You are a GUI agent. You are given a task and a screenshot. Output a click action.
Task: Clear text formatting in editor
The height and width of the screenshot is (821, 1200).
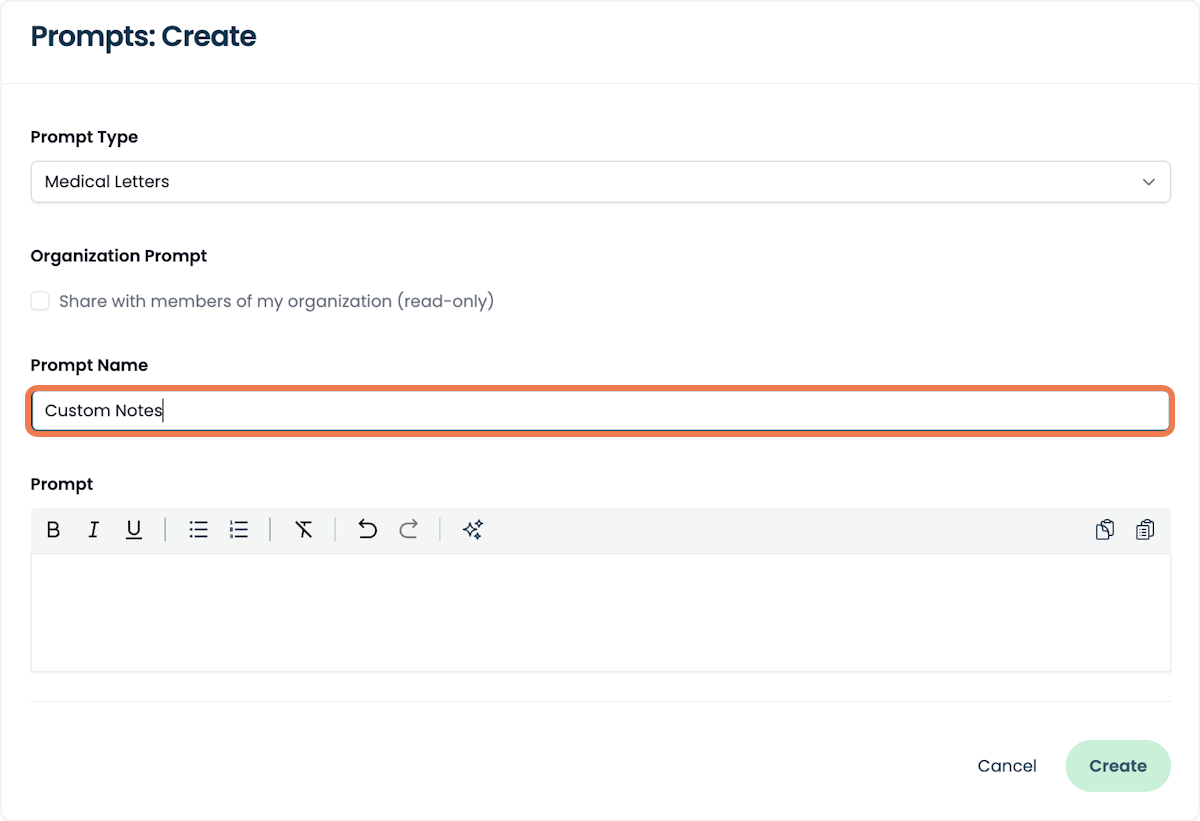coord(304,530)
